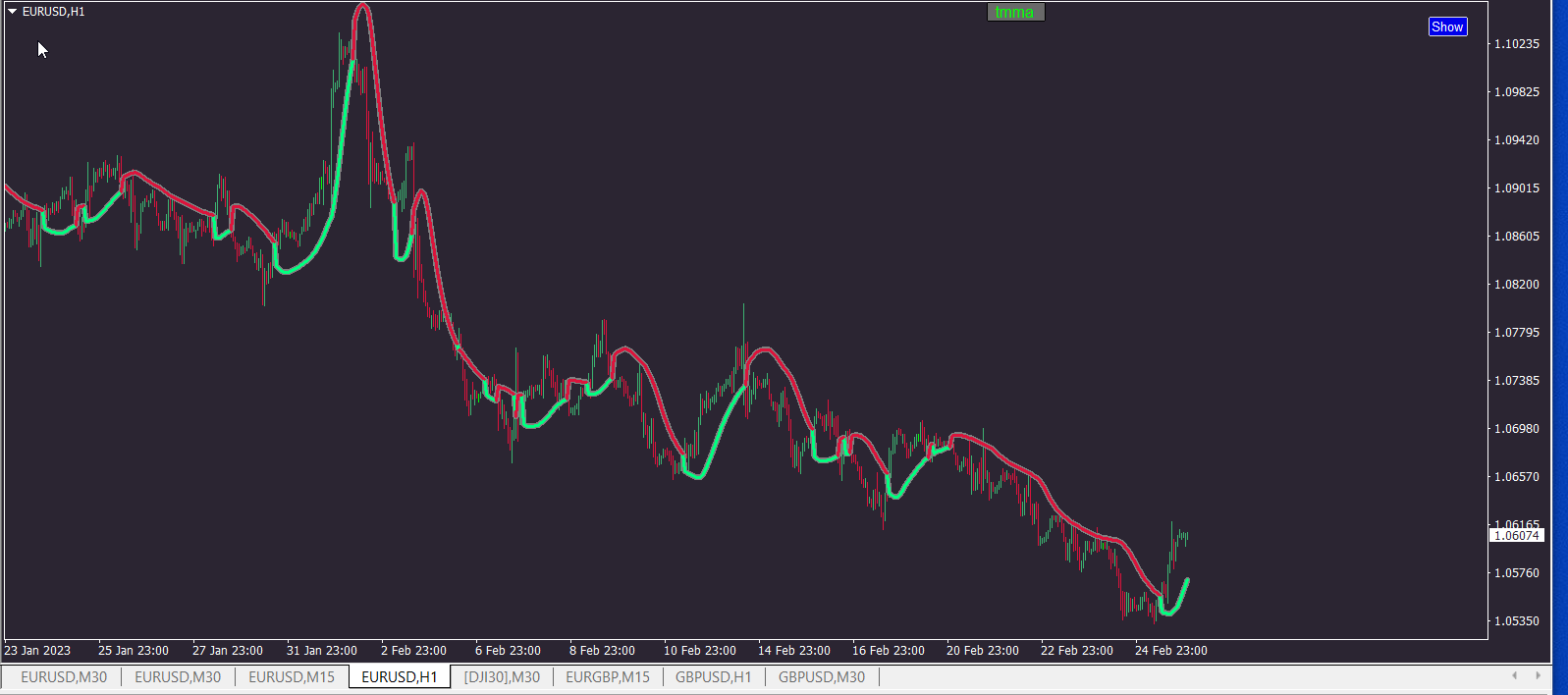Click the 1.07385 price level label

(1517, 380)
